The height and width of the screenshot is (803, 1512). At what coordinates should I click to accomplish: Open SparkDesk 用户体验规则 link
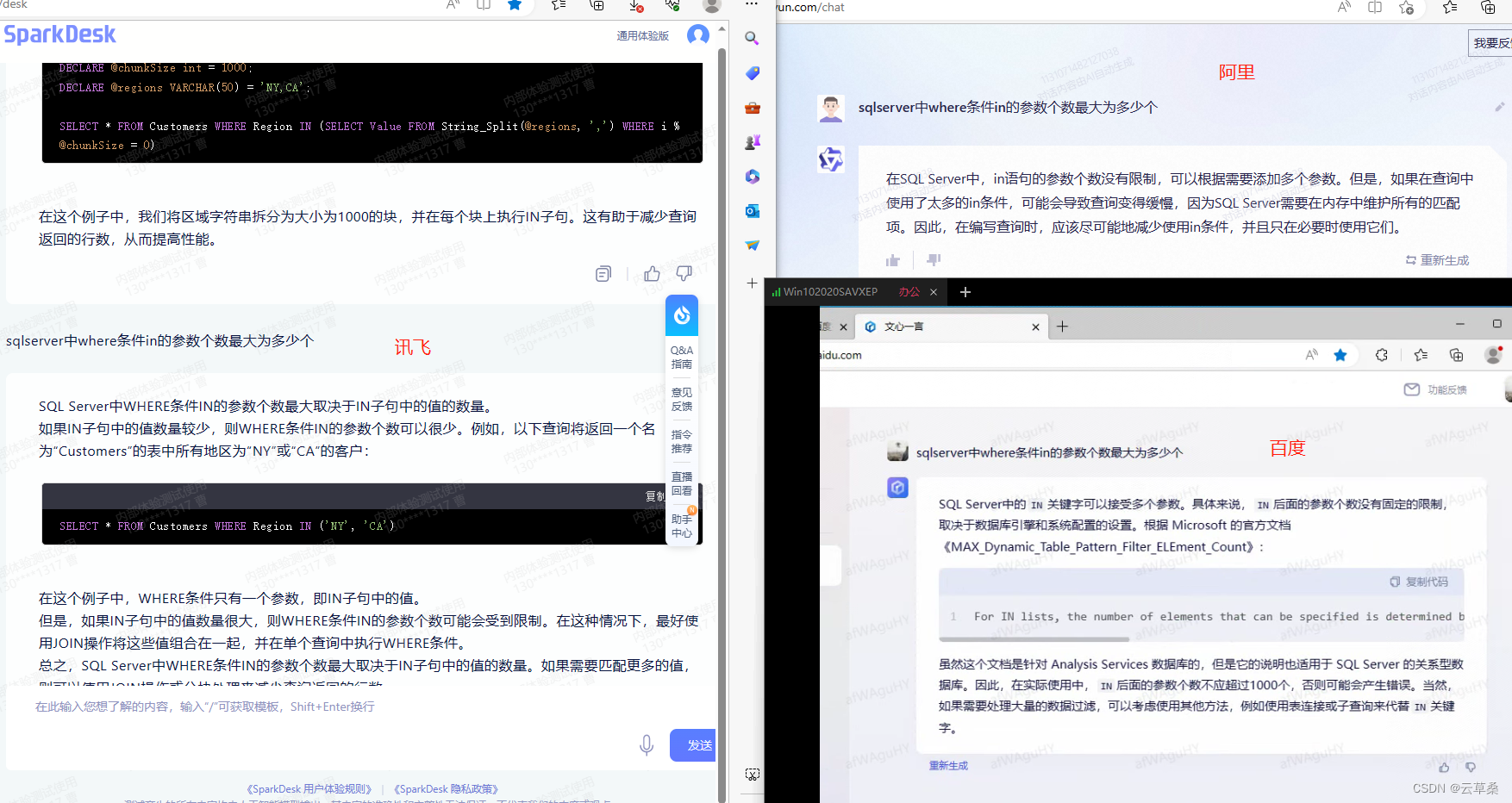click(309, 789)
